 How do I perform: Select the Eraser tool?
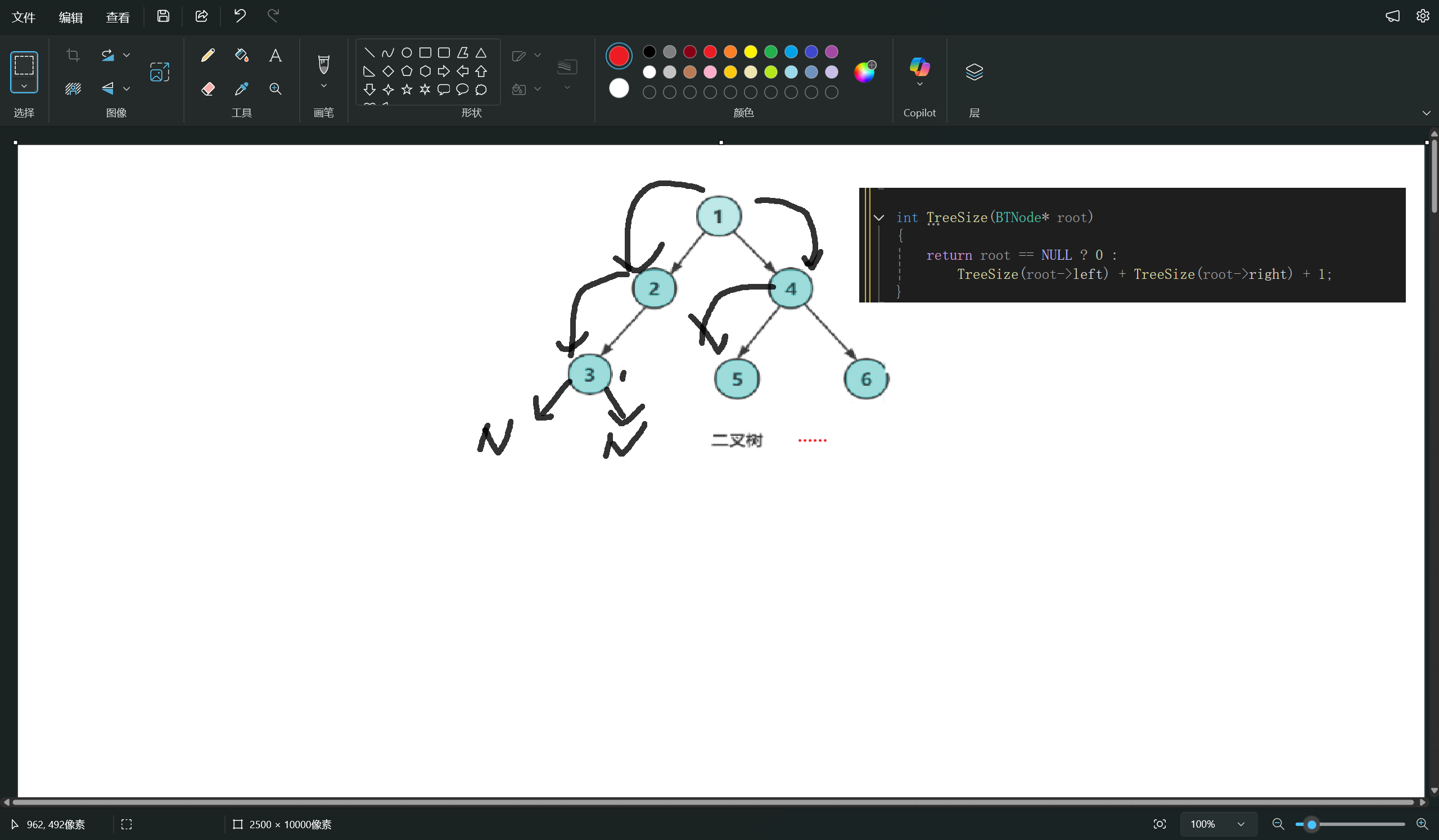click(208, 89)
